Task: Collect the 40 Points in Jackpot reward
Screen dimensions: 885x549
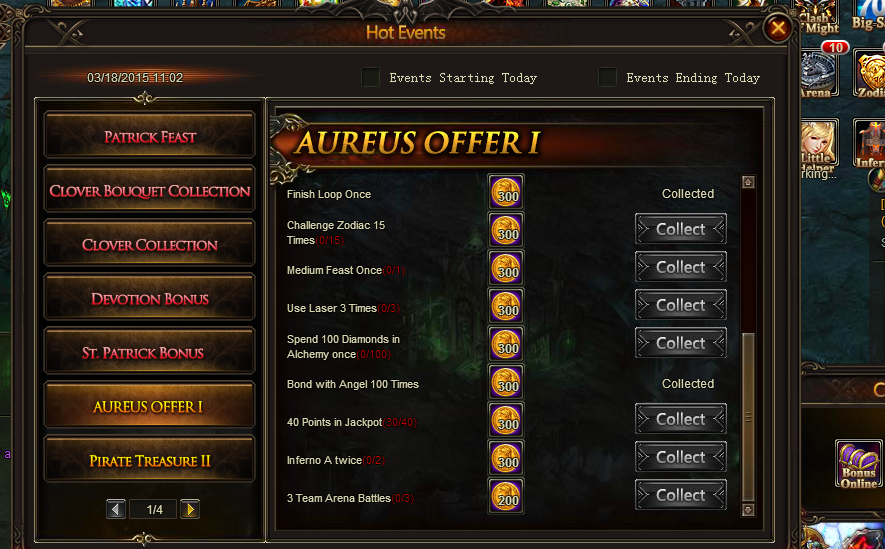Action: pos(681,419)
